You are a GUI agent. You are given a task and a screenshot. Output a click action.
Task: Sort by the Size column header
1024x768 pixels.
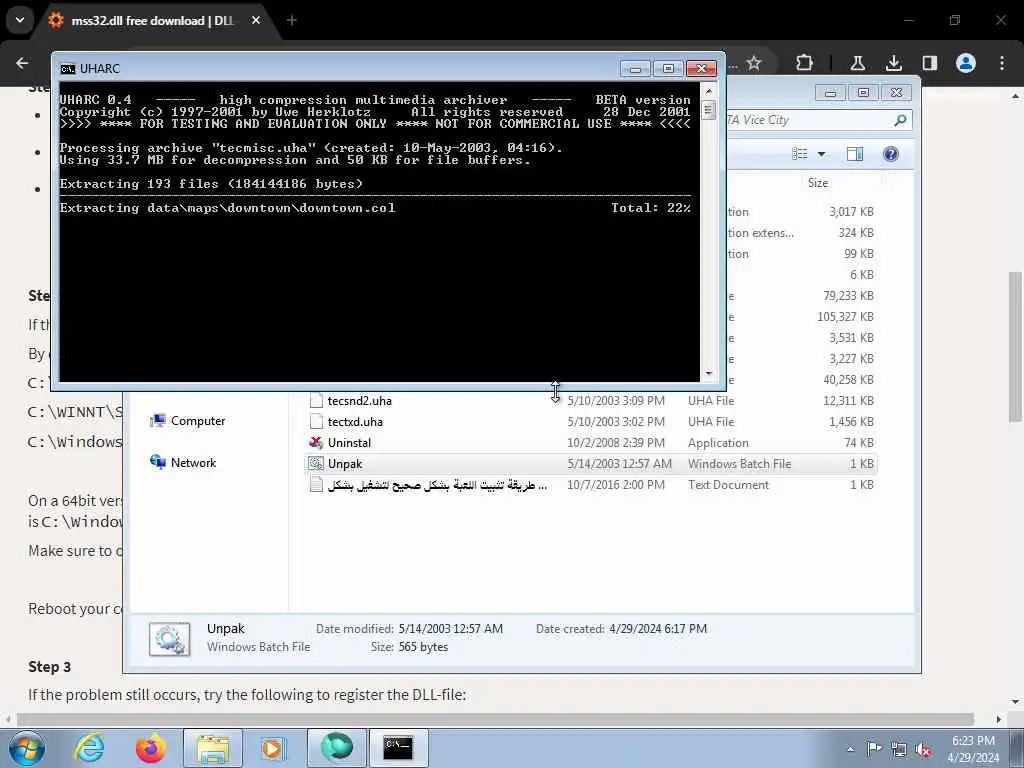pyautogui.click(x=818, y=183)
